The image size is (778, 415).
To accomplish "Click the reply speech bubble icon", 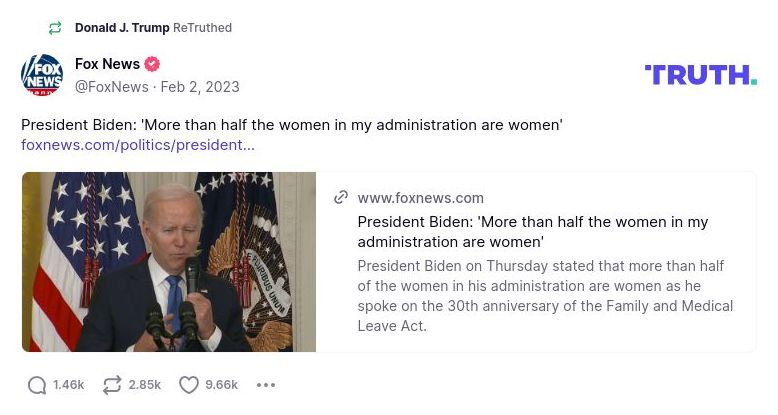I will [x=37, y=385].
